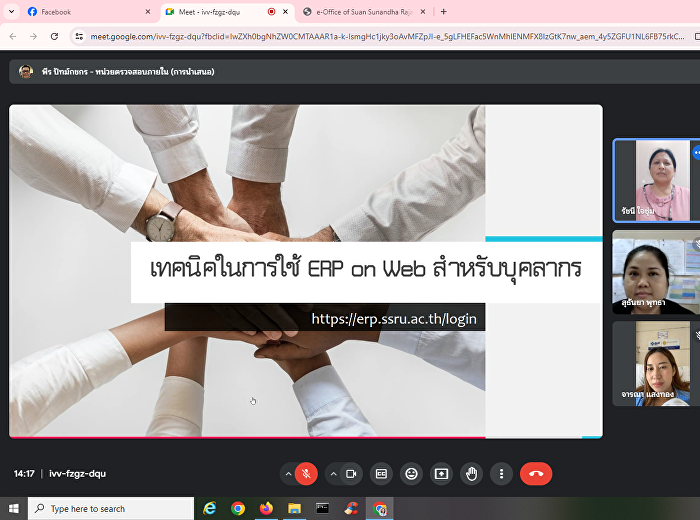Viewport: 700px width, 520px height.
Task: Close the e-Office tab
Action: [x=423, y=12]
